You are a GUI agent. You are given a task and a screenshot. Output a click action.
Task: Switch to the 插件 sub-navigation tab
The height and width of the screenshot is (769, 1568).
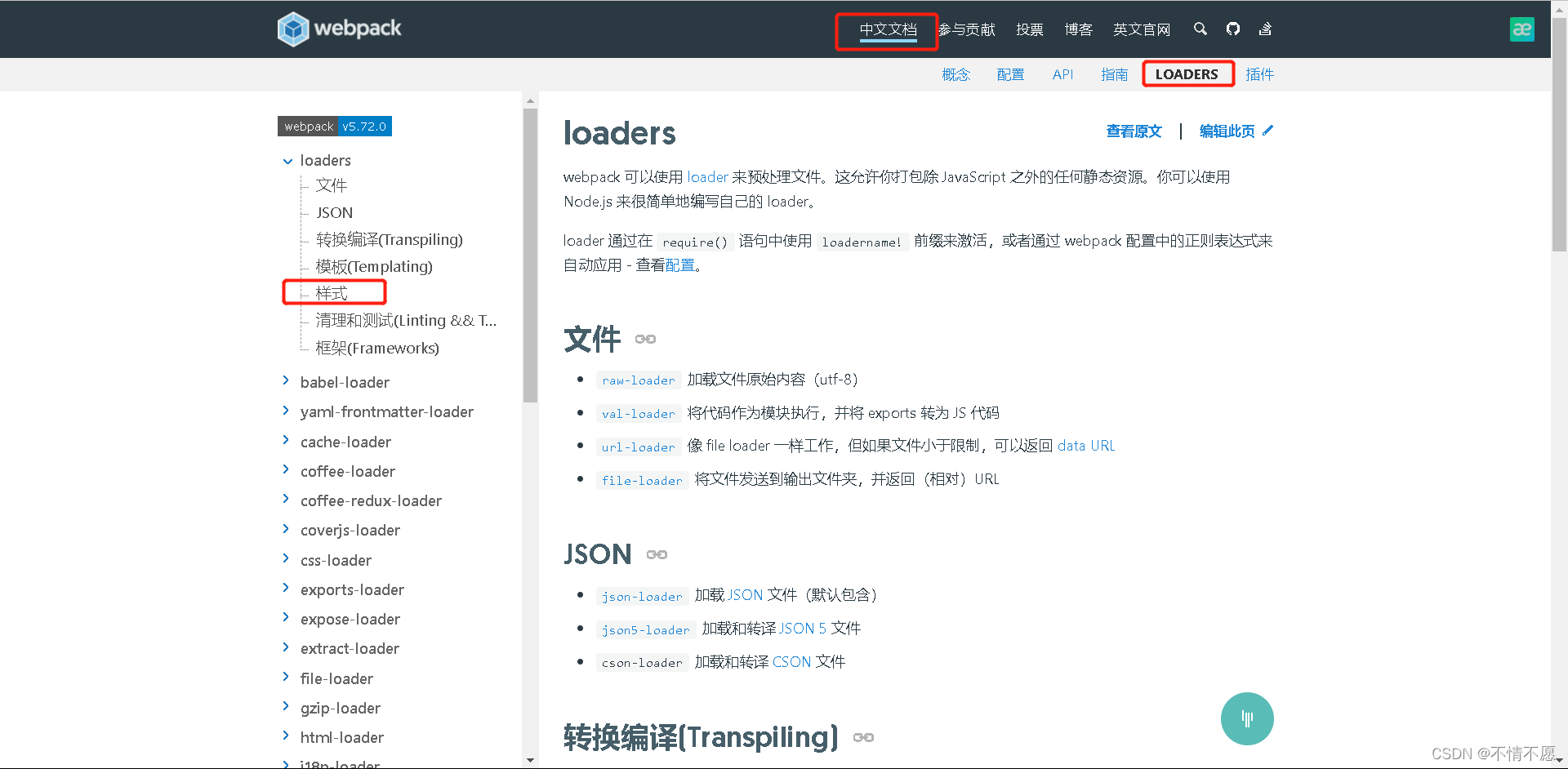click(1259, 74)
